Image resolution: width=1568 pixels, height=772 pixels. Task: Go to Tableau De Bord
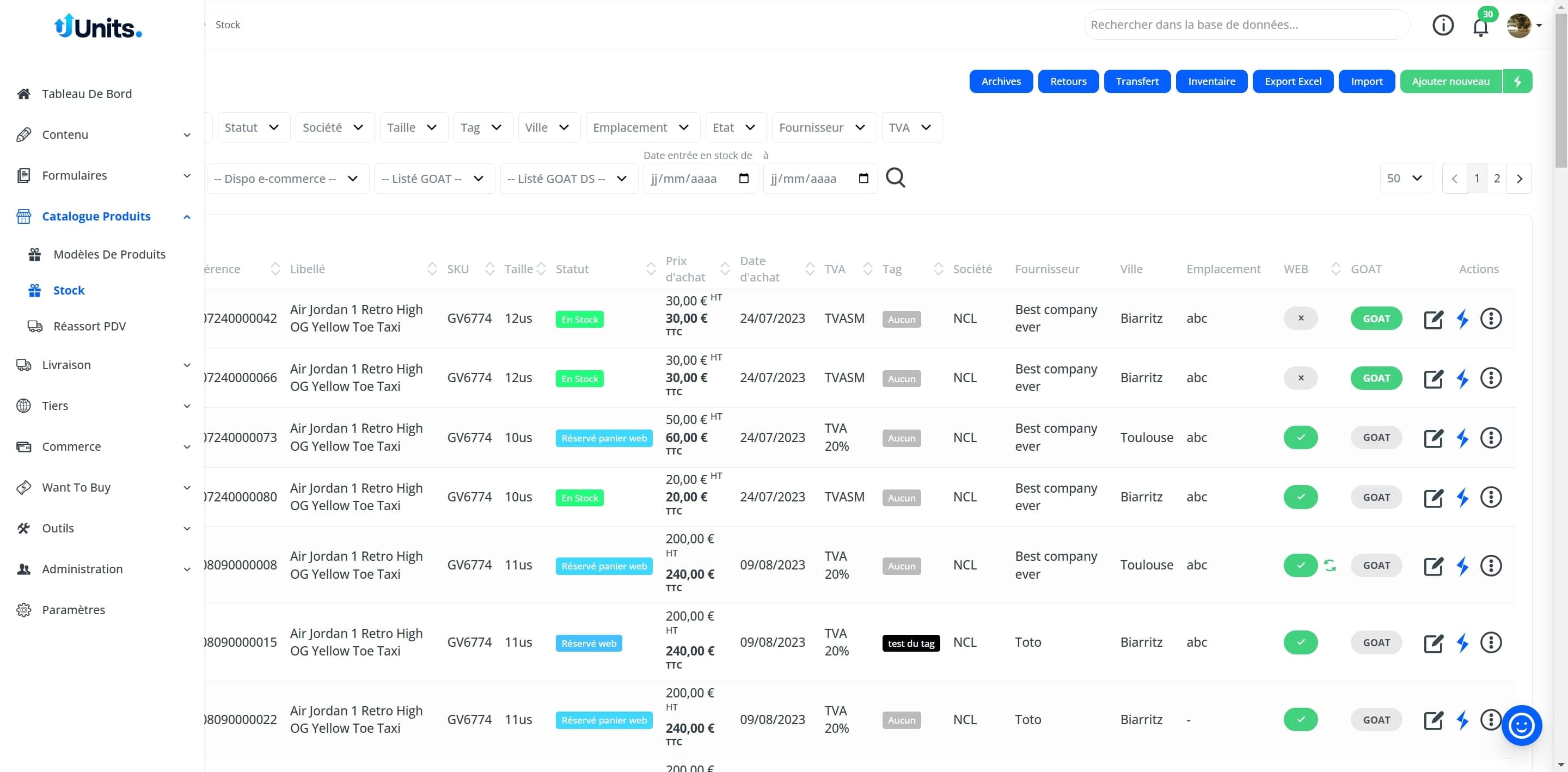pos(87,94)
